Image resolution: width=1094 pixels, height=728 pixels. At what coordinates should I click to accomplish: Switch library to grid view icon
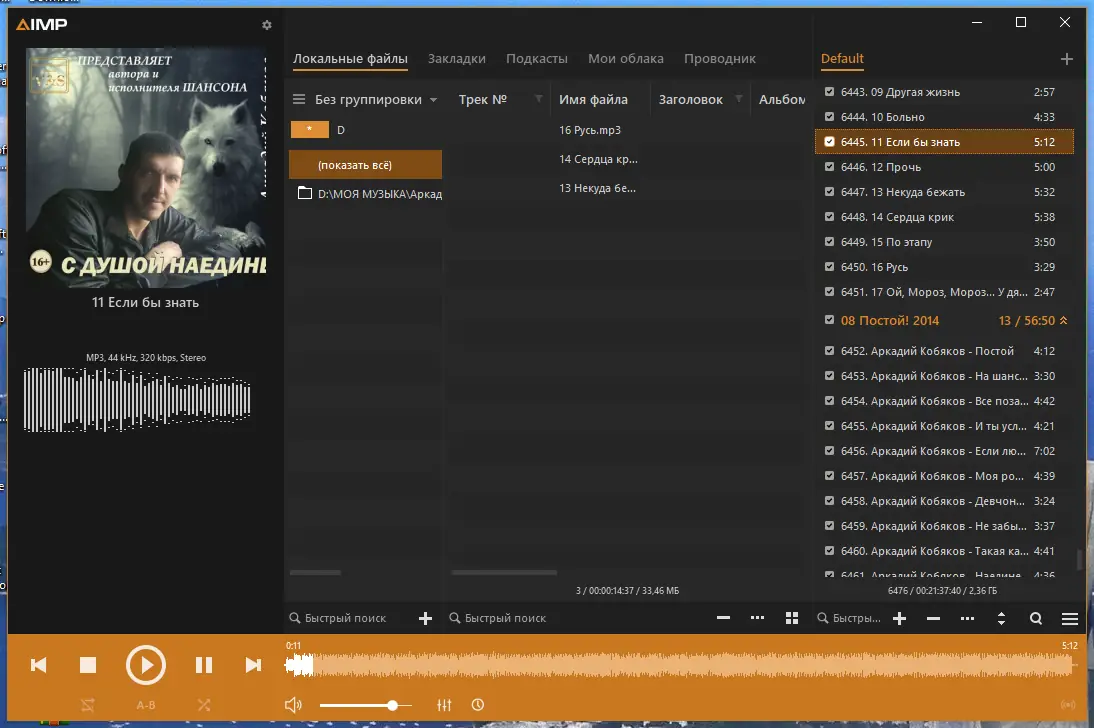(x=792, y=618)
